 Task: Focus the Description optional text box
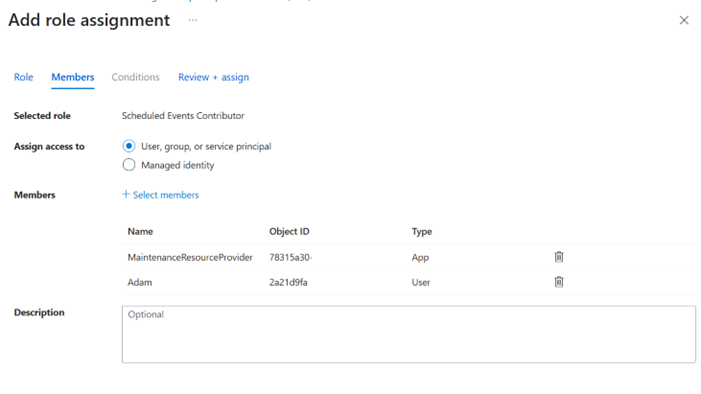coord(409,334)
